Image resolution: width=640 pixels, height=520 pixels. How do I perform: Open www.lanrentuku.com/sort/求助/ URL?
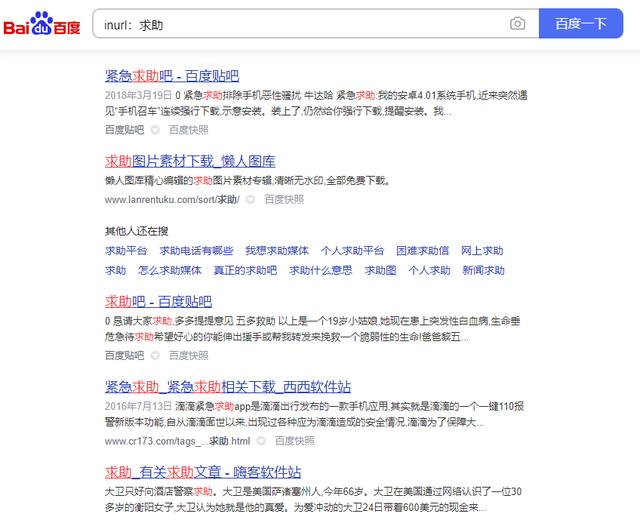point(172,200)
